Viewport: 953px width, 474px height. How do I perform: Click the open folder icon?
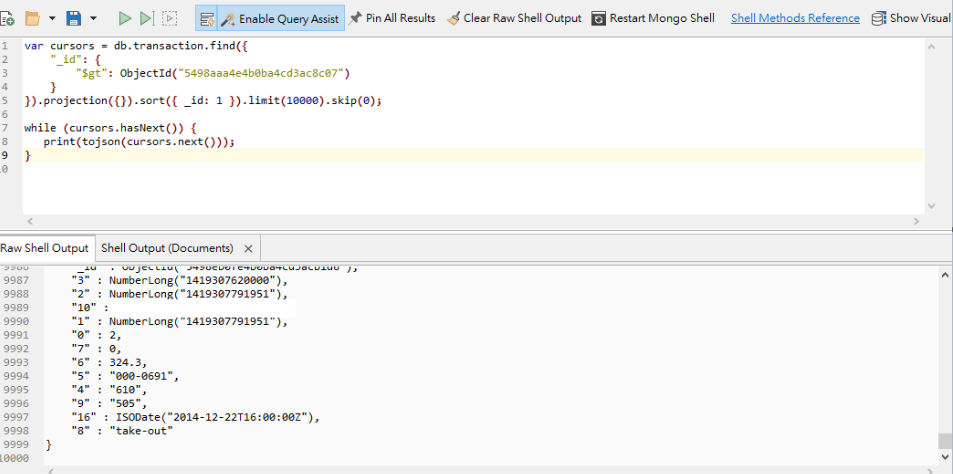(32, 18)
